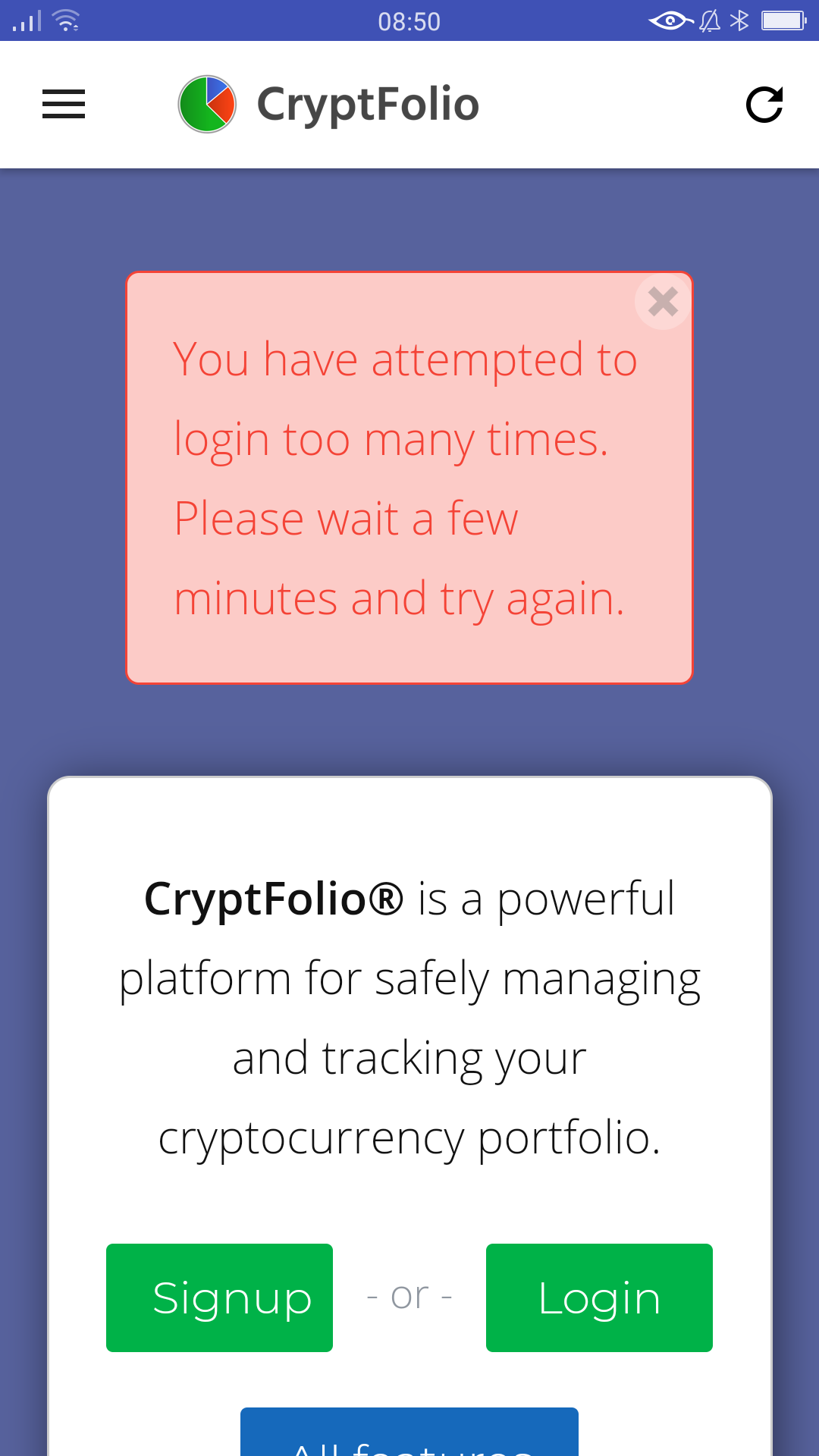Tap the Wi-Fi signal icon
819x1456 pixels.
(x=67, y=20)
